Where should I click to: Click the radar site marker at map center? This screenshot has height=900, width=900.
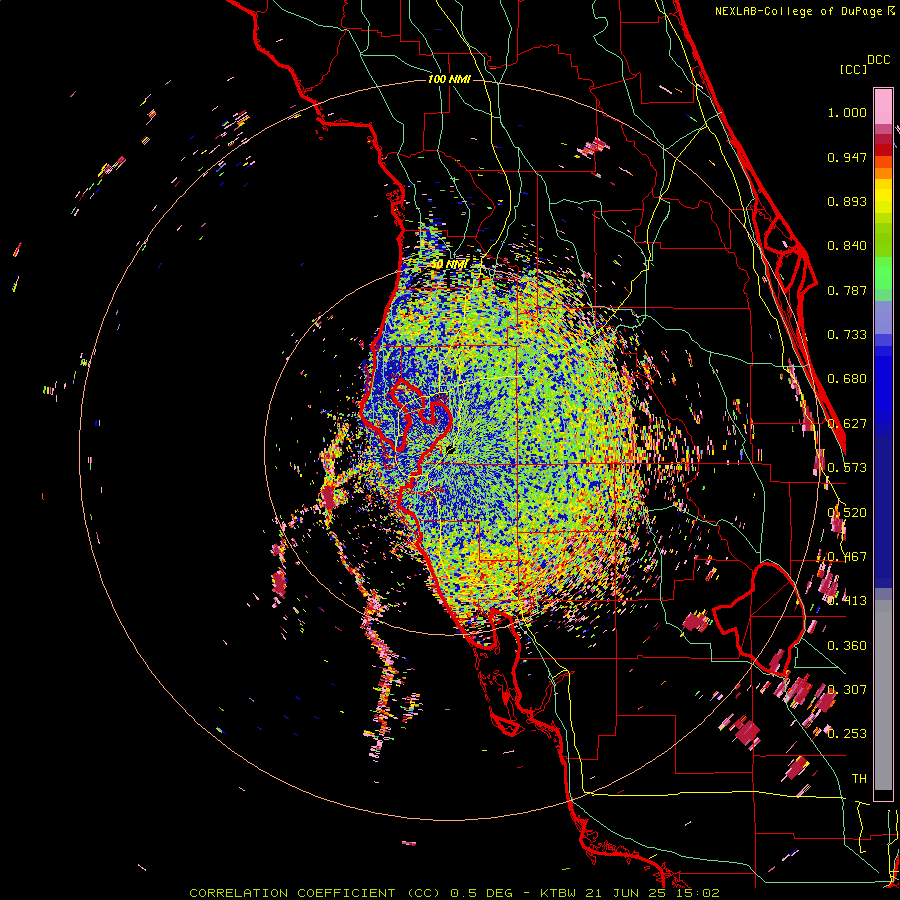(x=449, y=449)
